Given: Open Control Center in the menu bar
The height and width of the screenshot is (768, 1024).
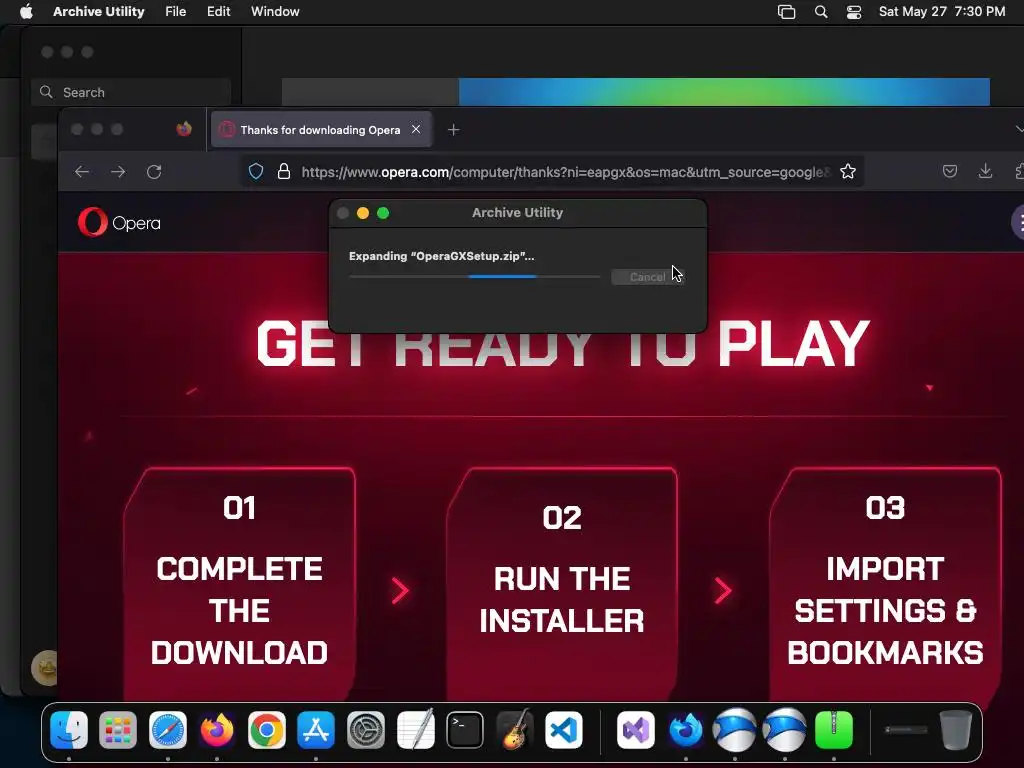Looking at the screenshot, I should pos(854,12).
